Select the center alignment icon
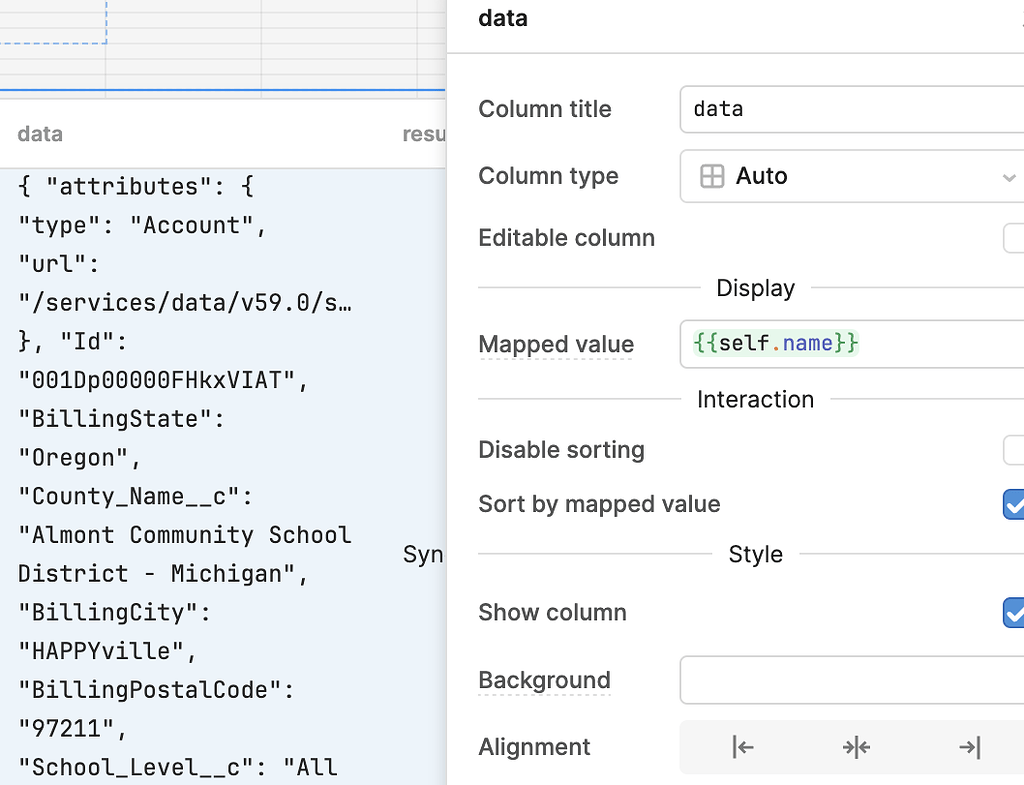 856,746
